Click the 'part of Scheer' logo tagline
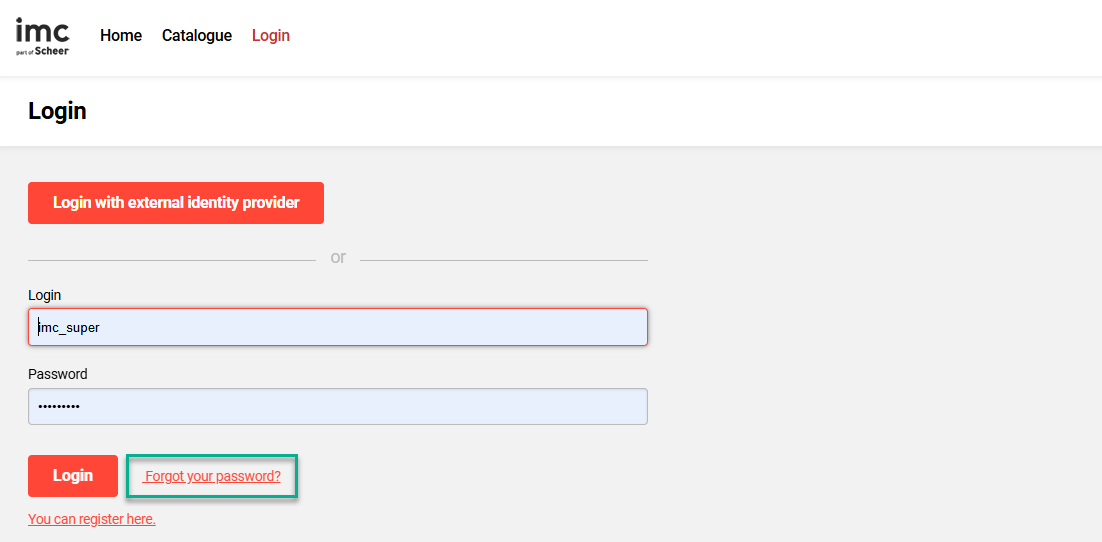Image resolution: width=1102 pixels, height=542 pixels. coord(42,51)
